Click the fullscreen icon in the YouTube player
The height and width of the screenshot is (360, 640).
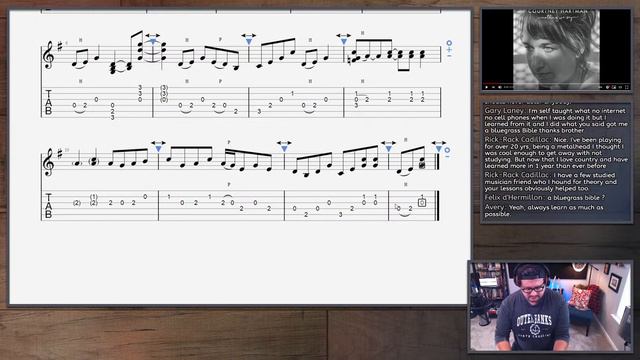pyautogui.click(x=627, y=87)
